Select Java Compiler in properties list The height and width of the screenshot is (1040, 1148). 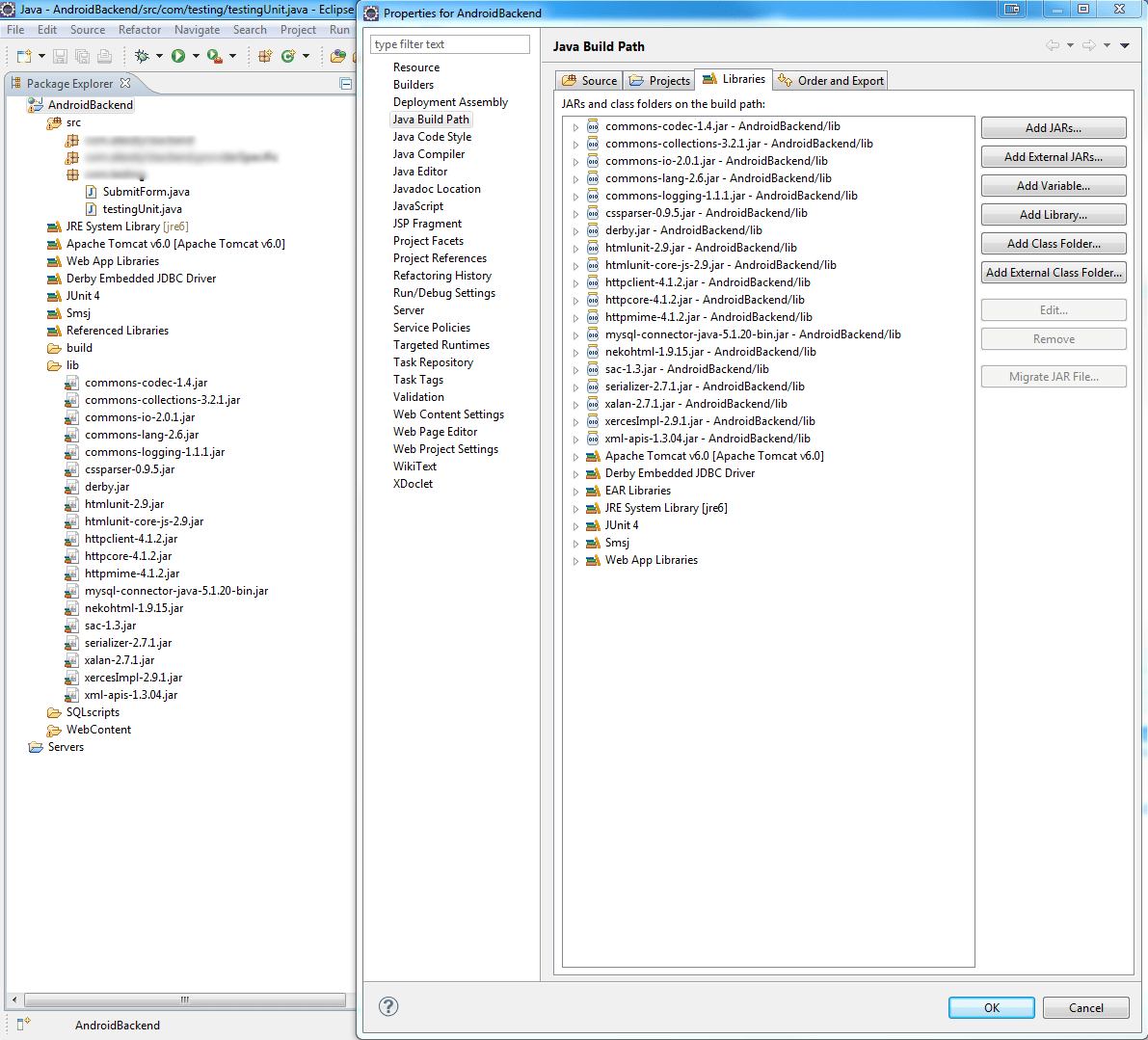point(428,154)
